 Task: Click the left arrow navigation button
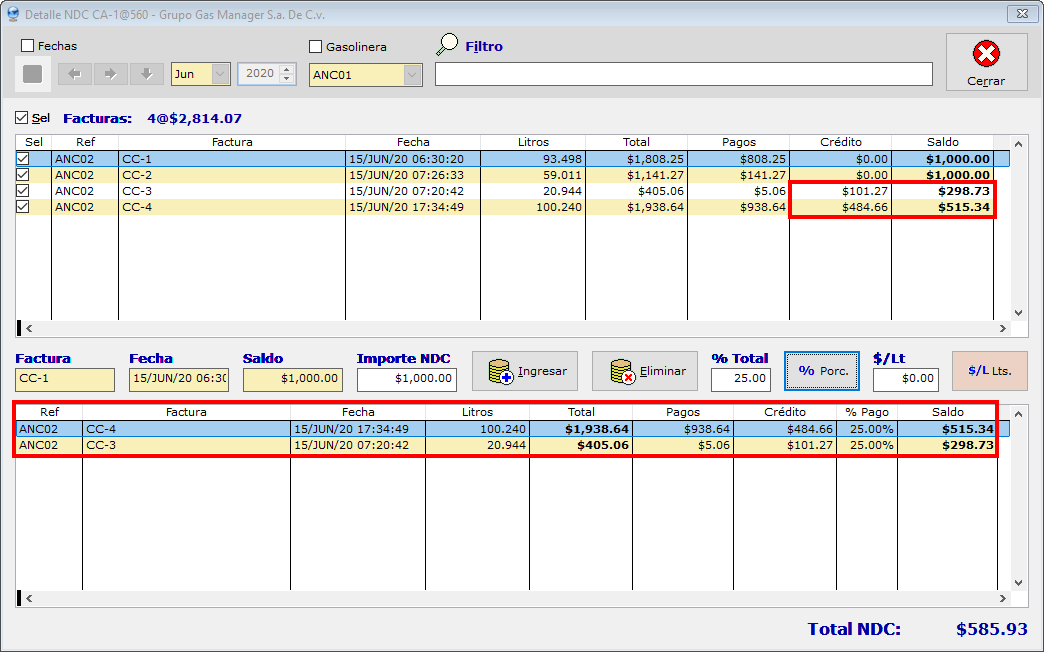point(74,74)
